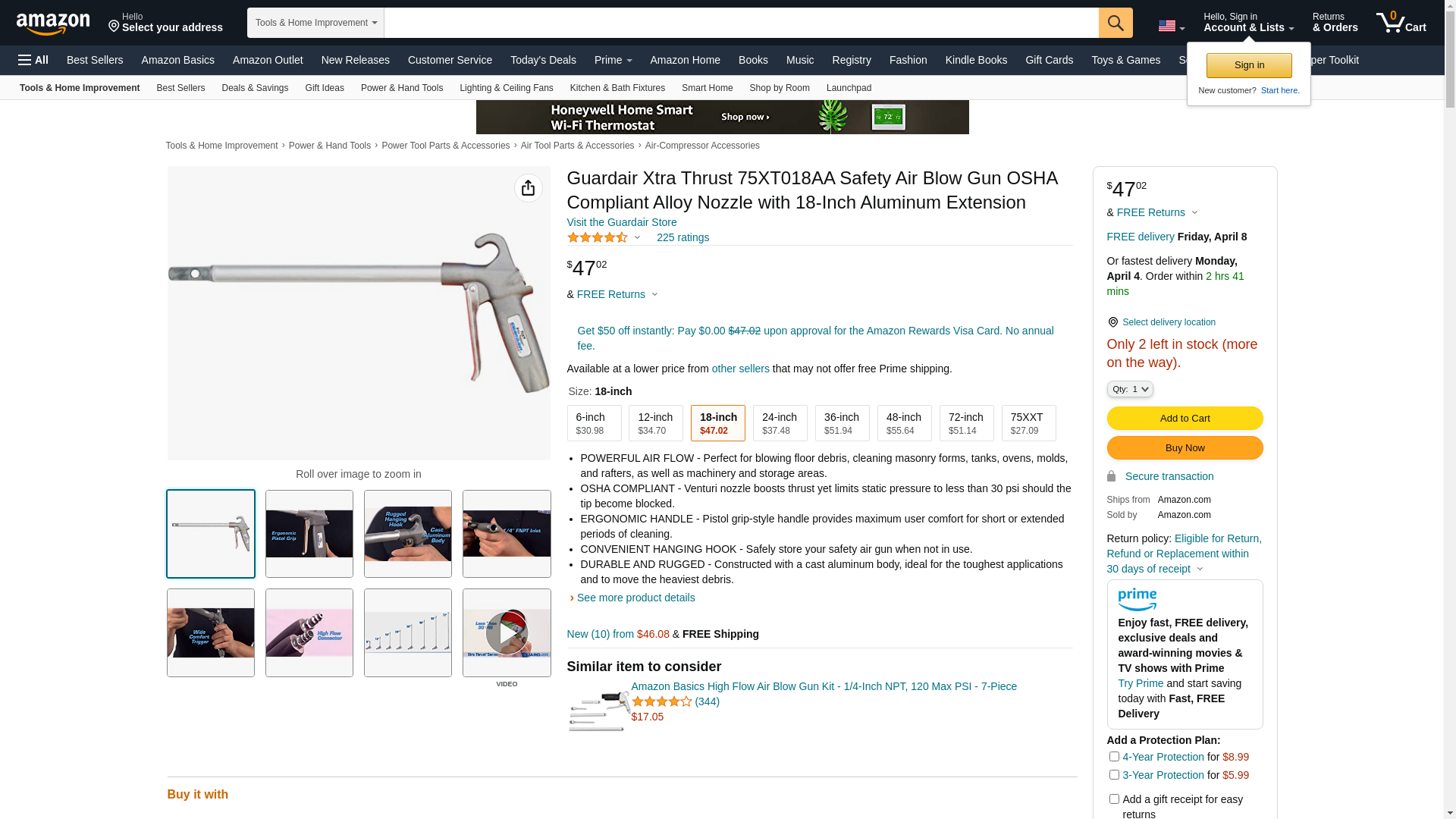The height and width of the screenshot is (819, 1456).
Task: Open the All hamburger menu
Action: [33, 60]
